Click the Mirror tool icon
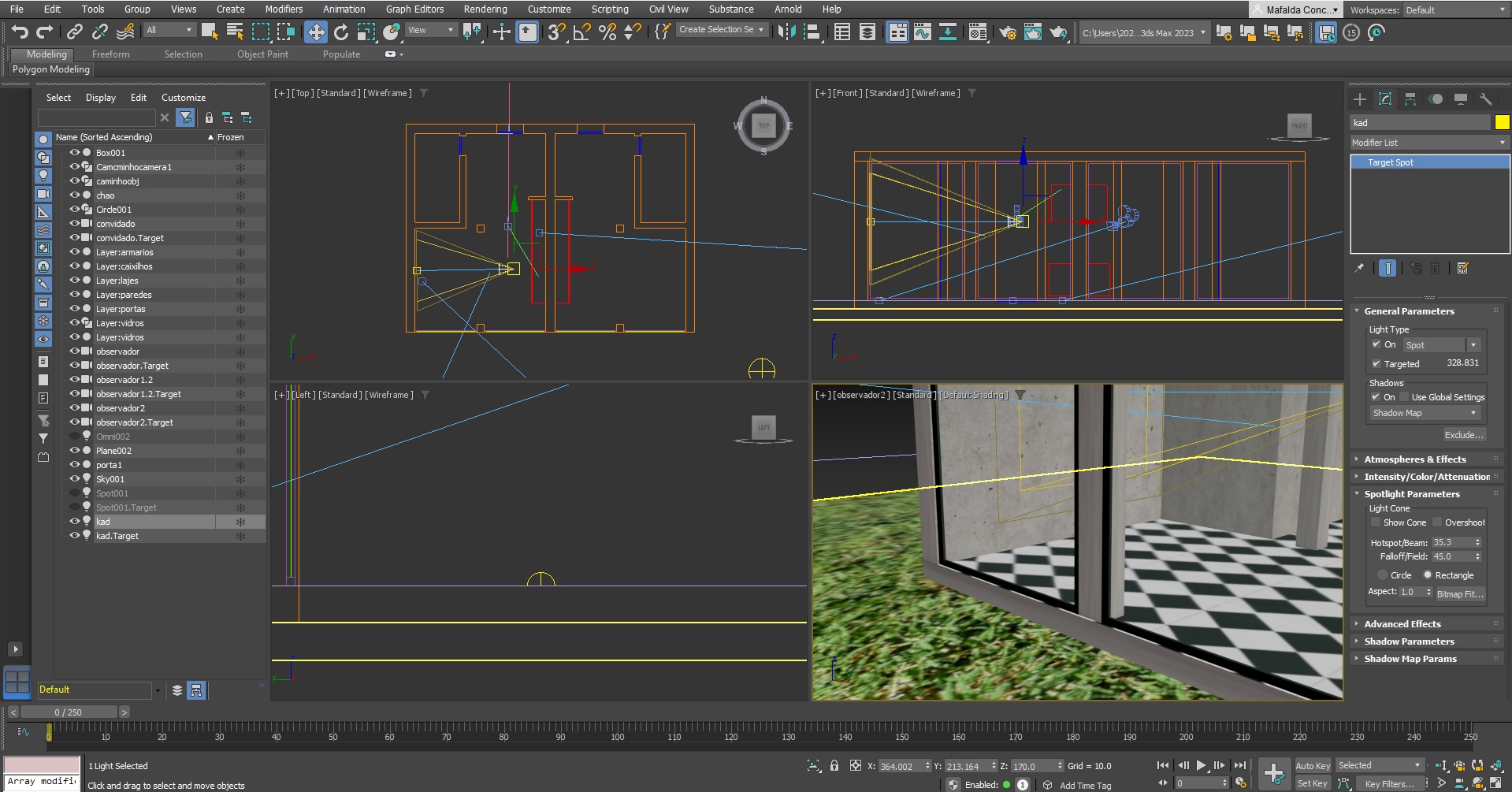This screenshot has height=792, width=1512. click(786, 32)
